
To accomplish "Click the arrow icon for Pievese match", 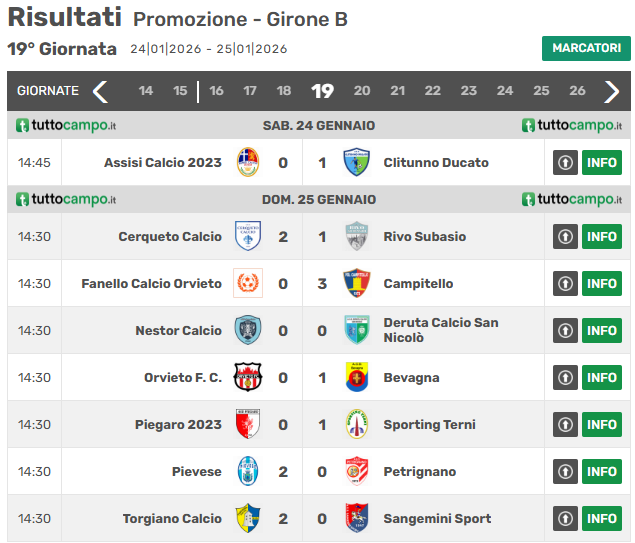I will (x=565, y=472).
